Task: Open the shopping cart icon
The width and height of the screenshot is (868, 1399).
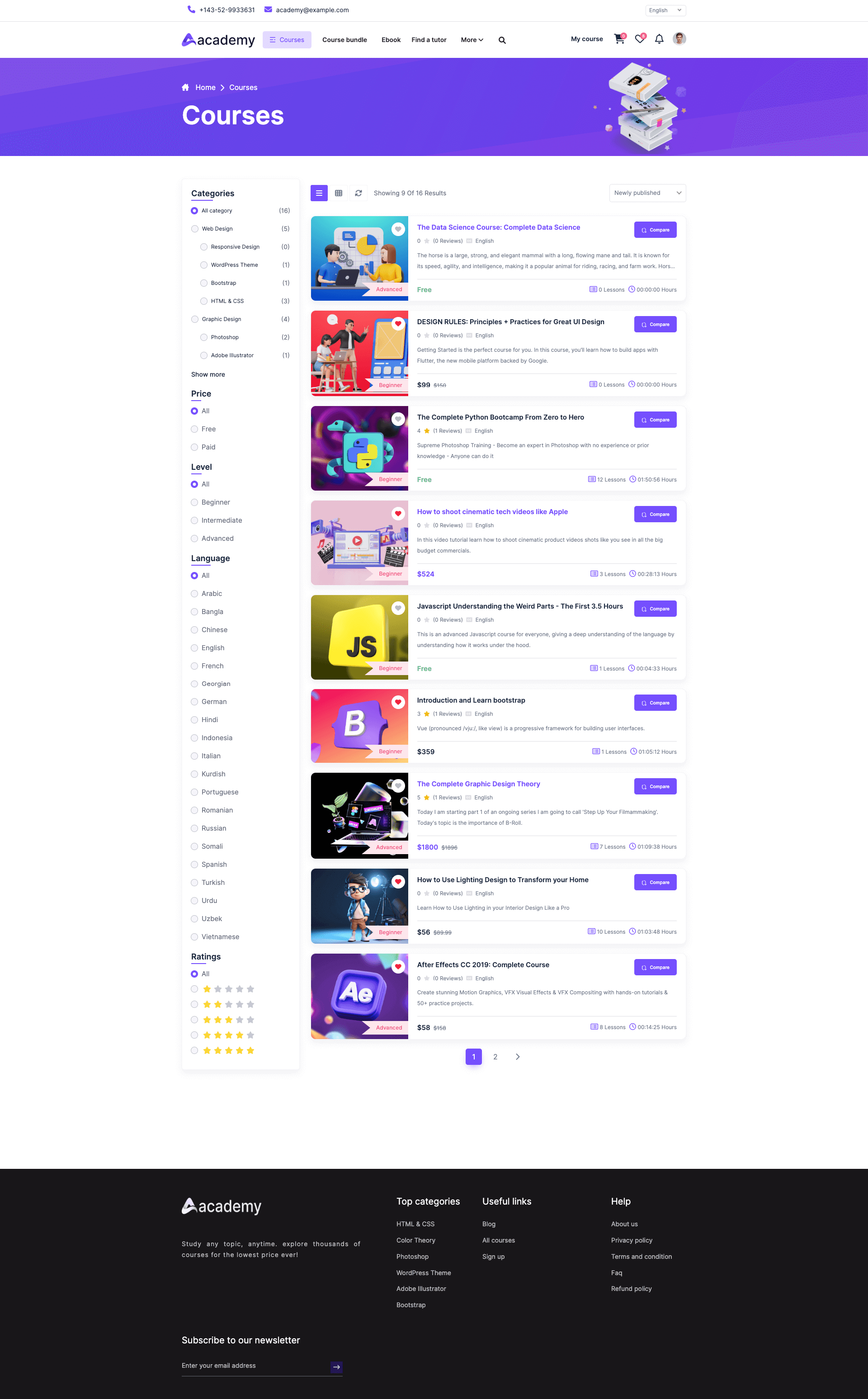Action: [619, 39]
